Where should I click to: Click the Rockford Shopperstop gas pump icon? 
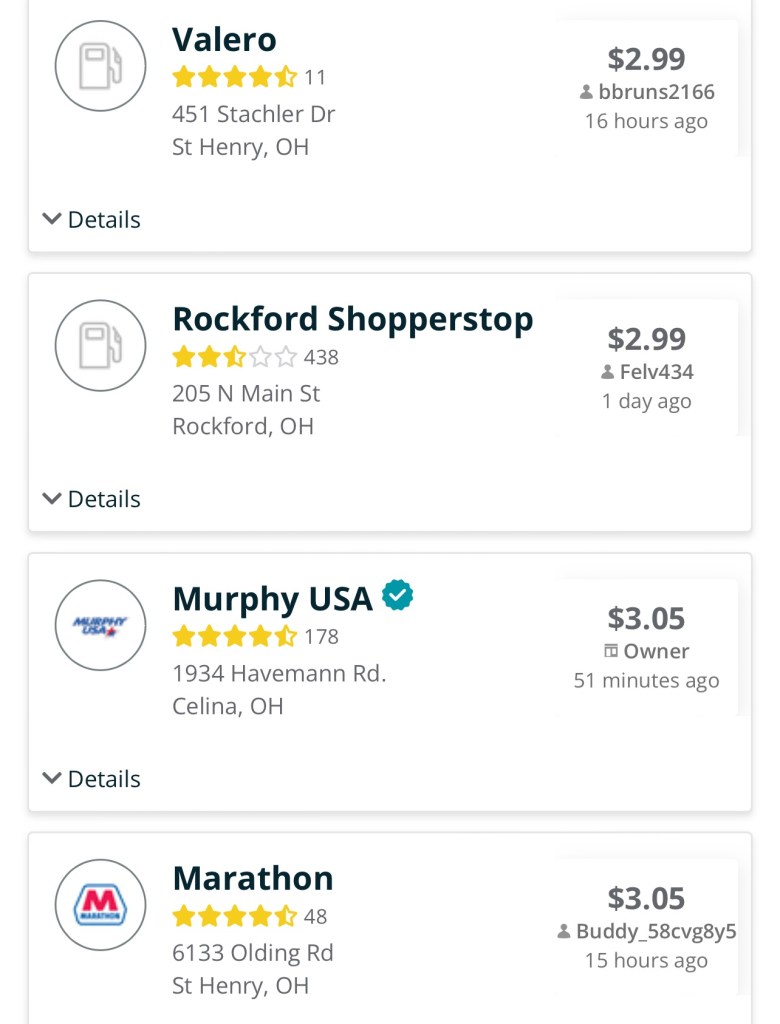tap(100, 345)
